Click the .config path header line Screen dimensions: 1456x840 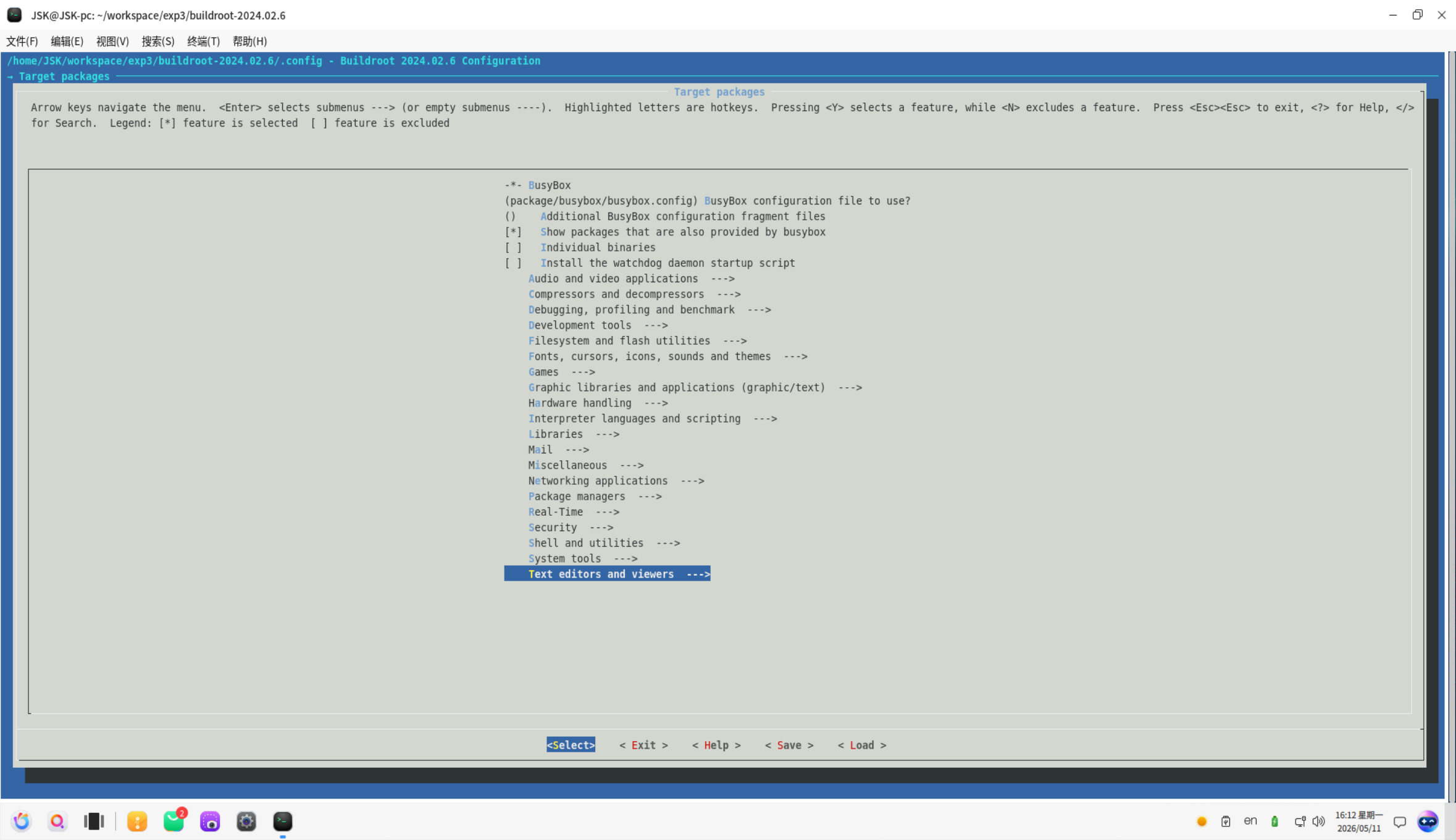tap(274, 61)
